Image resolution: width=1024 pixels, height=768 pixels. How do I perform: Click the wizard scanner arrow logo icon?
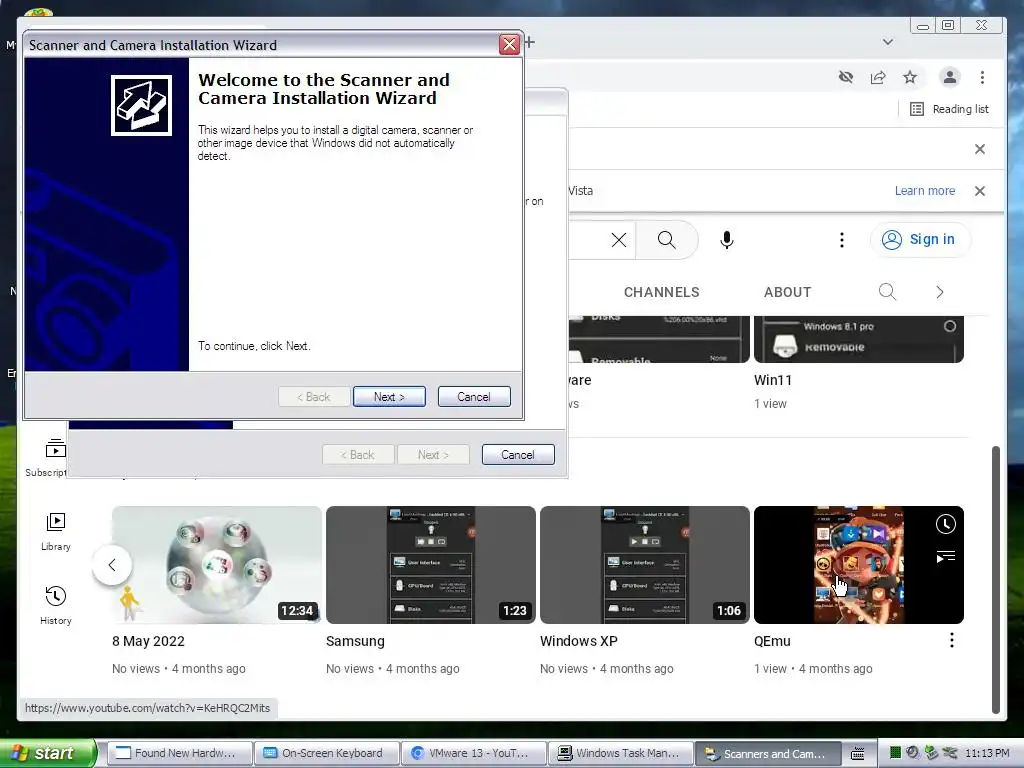click(141, 105)
